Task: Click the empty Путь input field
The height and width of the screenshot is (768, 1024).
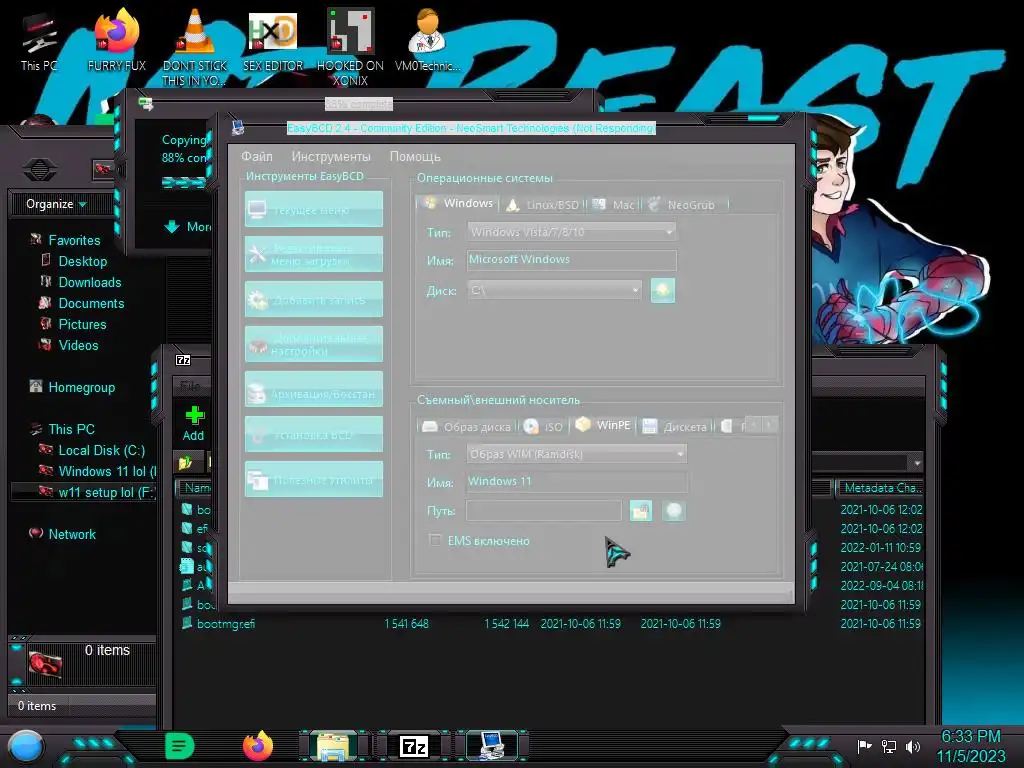Action: pyautogui.click(x=544, y=511)
